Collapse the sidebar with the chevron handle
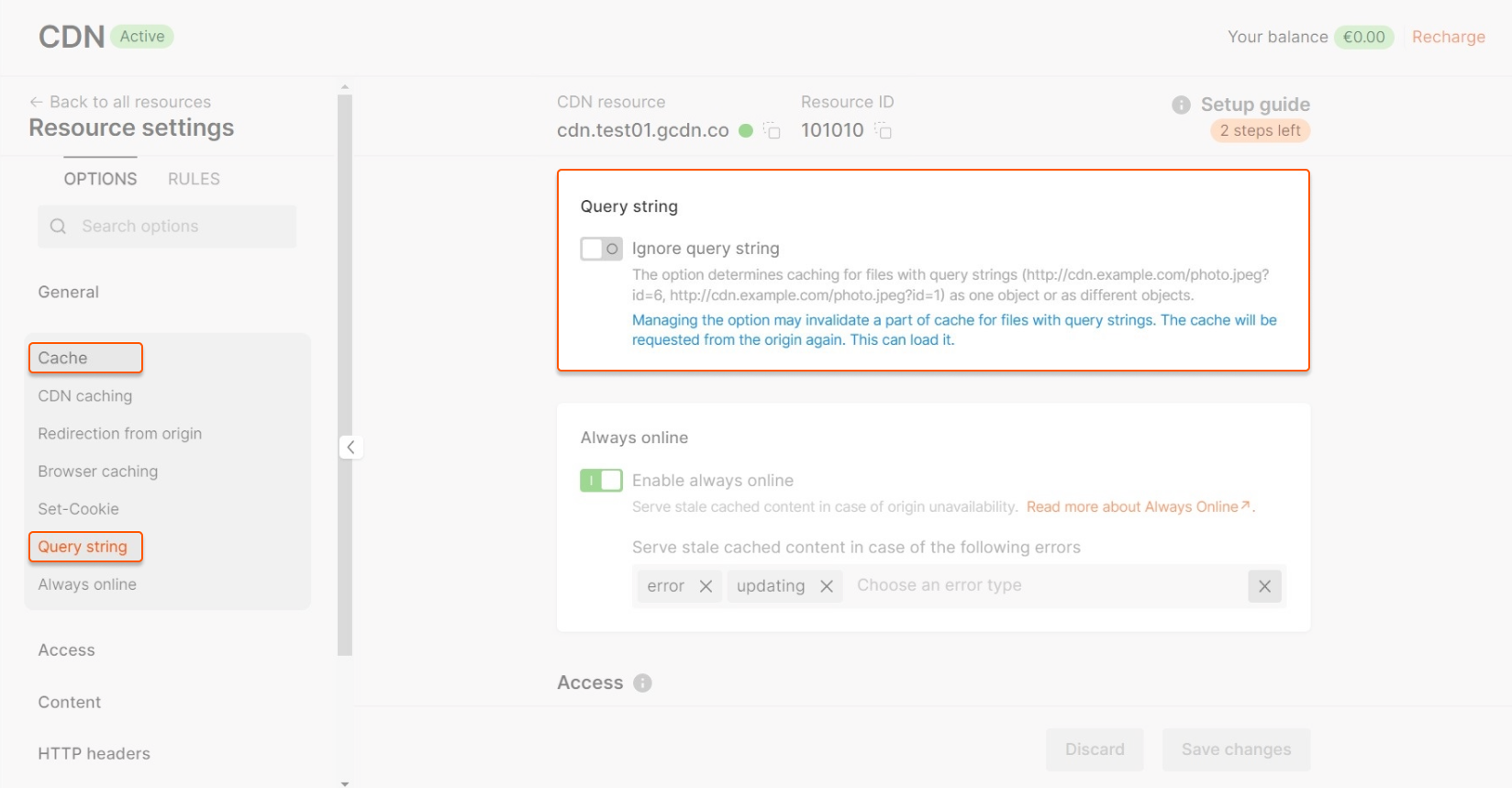1512x788 pixels. click(x=350, y=447)
